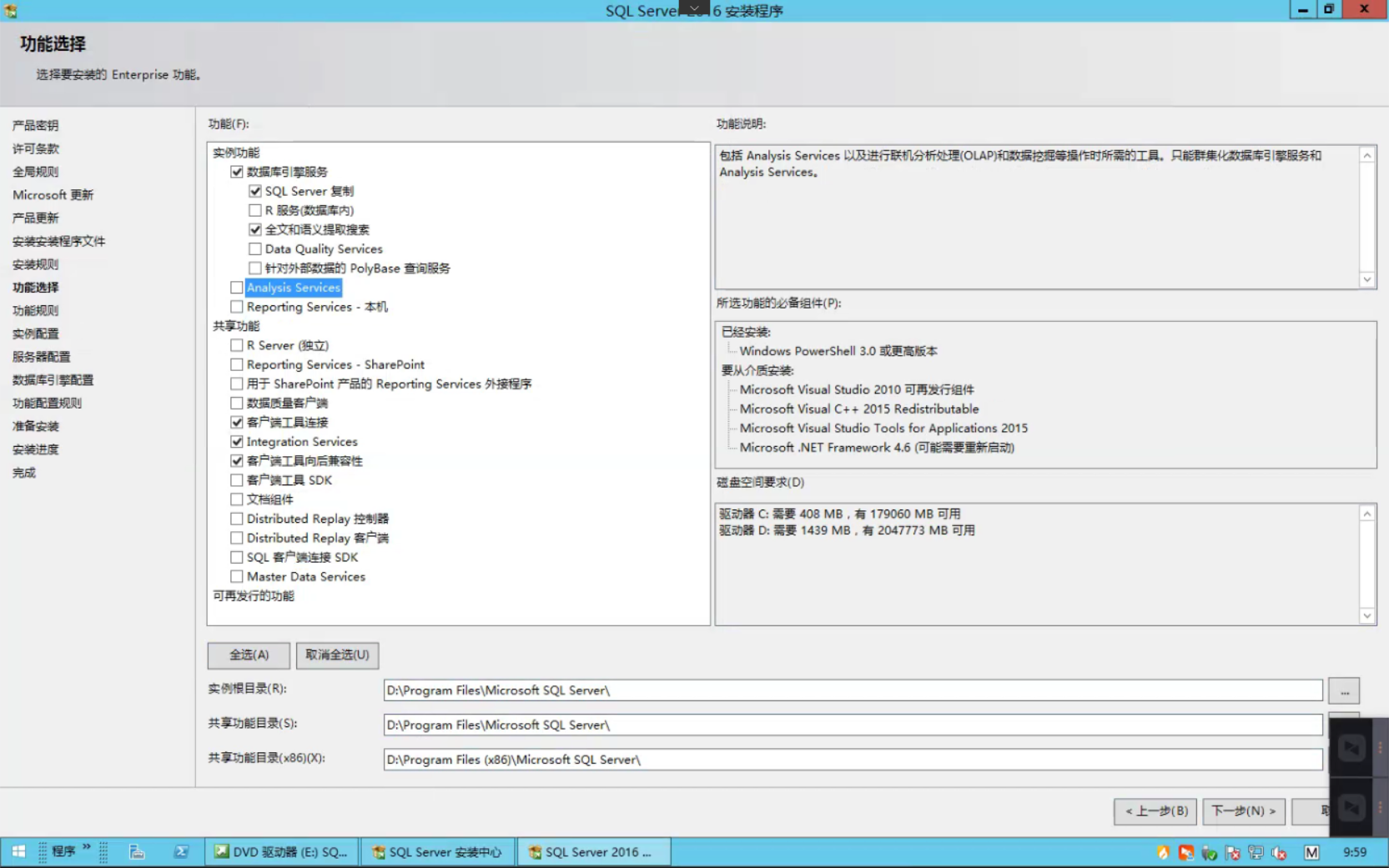This screenshot has width=1389, height=868.
Task: Click the flag action center tray icon
Action: [x=1232, y=852]
